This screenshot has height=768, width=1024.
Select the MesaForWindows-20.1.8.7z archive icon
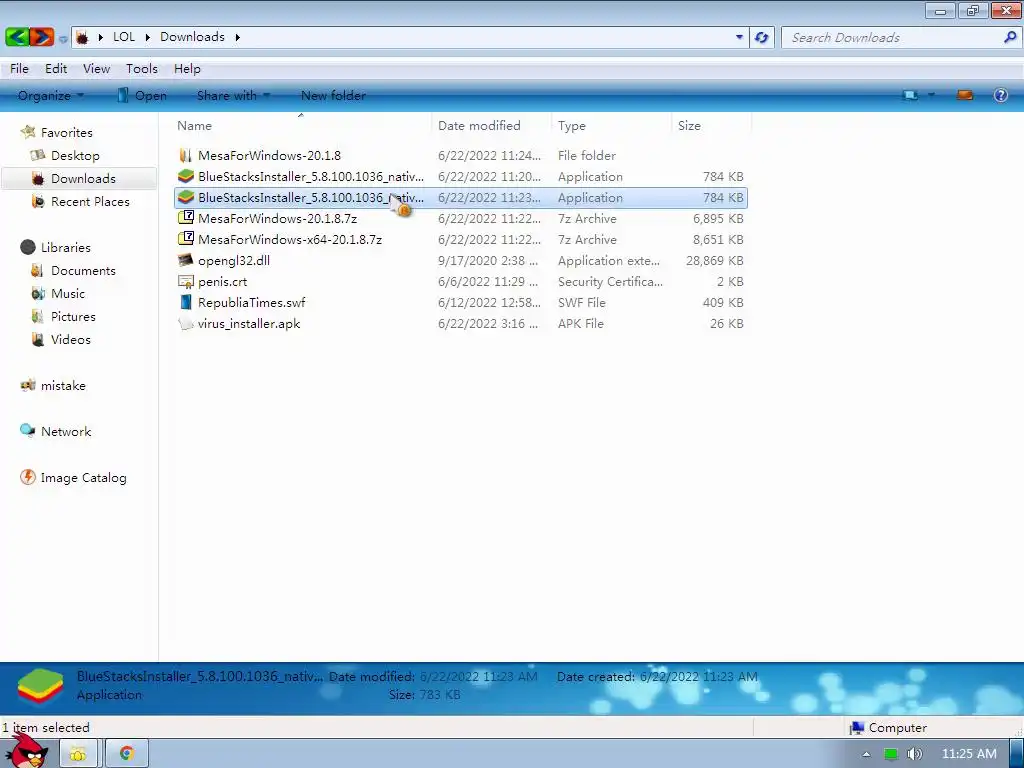coord(186,218)
